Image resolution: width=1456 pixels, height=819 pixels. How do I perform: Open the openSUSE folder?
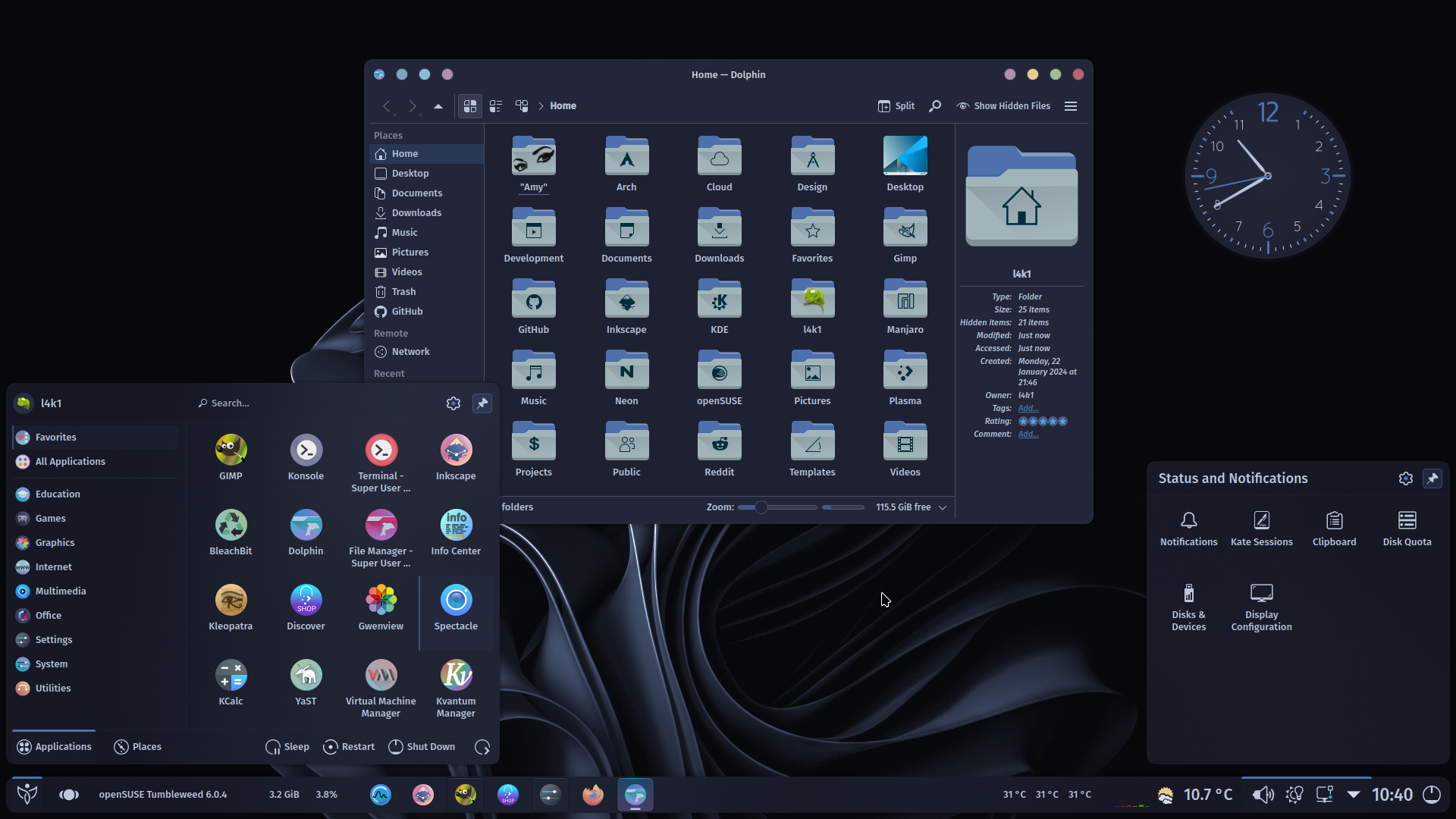pyautogui.click(x=719, y=378)
